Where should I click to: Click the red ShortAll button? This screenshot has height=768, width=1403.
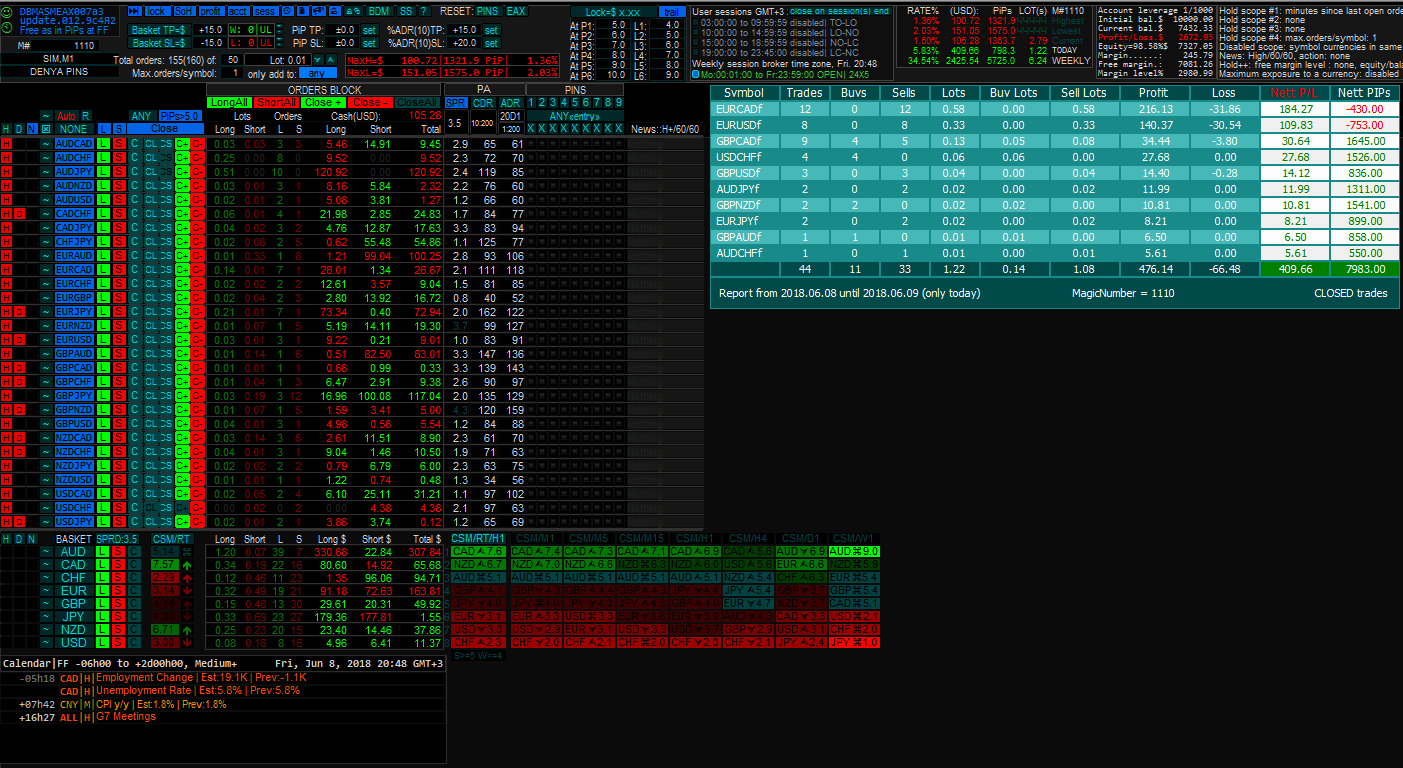(x=277, y=102)
